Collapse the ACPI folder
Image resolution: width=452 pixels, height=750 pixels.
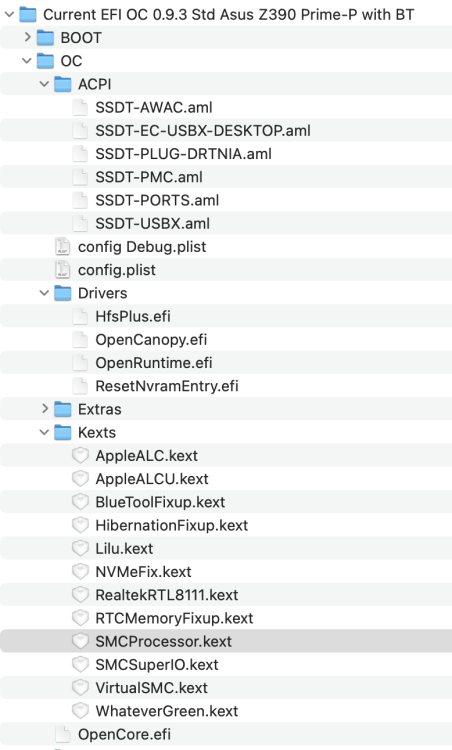point(44,84)
